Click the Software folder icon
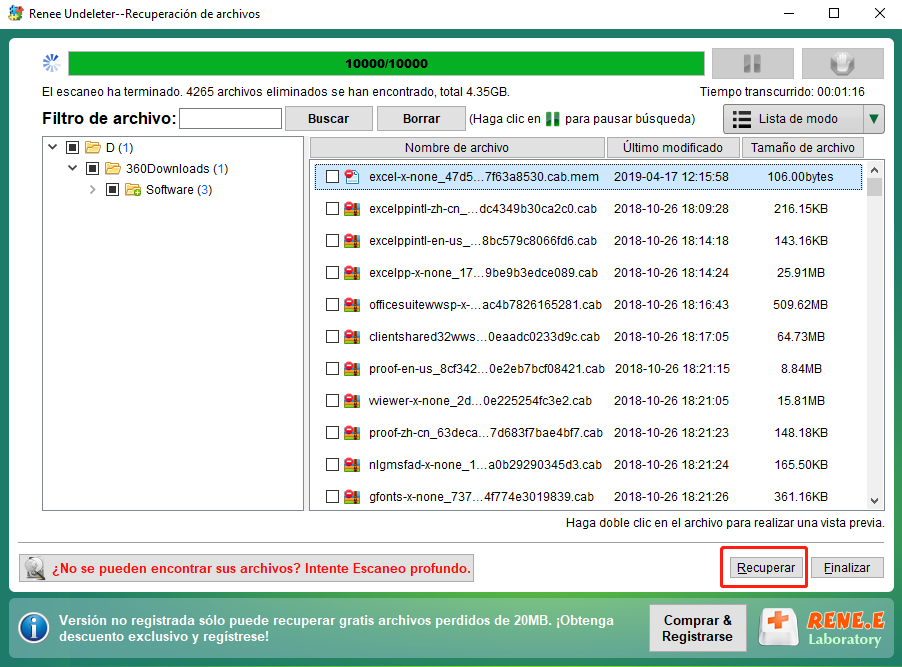This screenshot has width=902, height=667. click(133, 189)
